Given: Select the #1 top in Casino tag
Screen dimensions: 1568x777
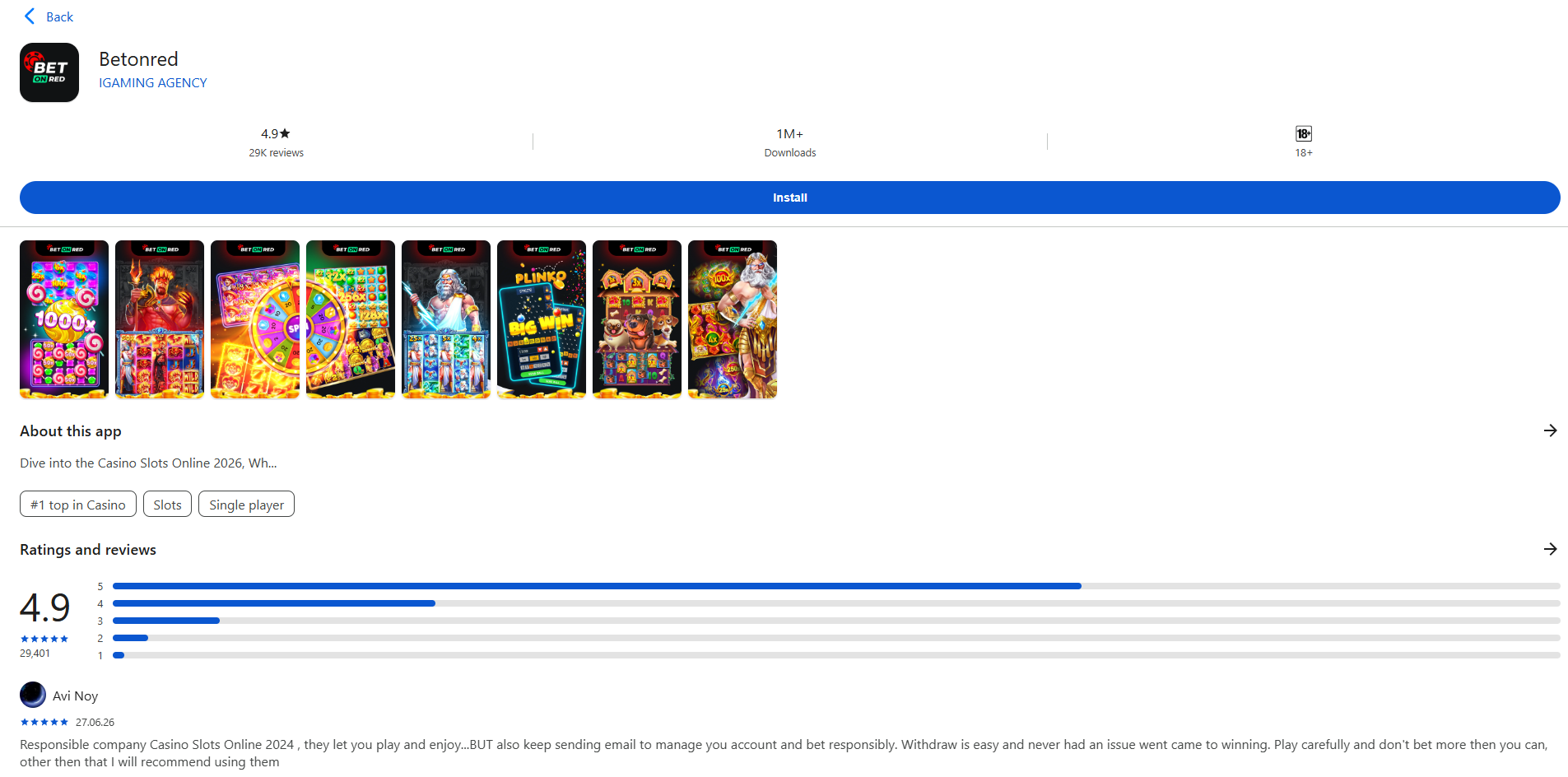Looking at the screenshot, I should [x=78, y=505].
